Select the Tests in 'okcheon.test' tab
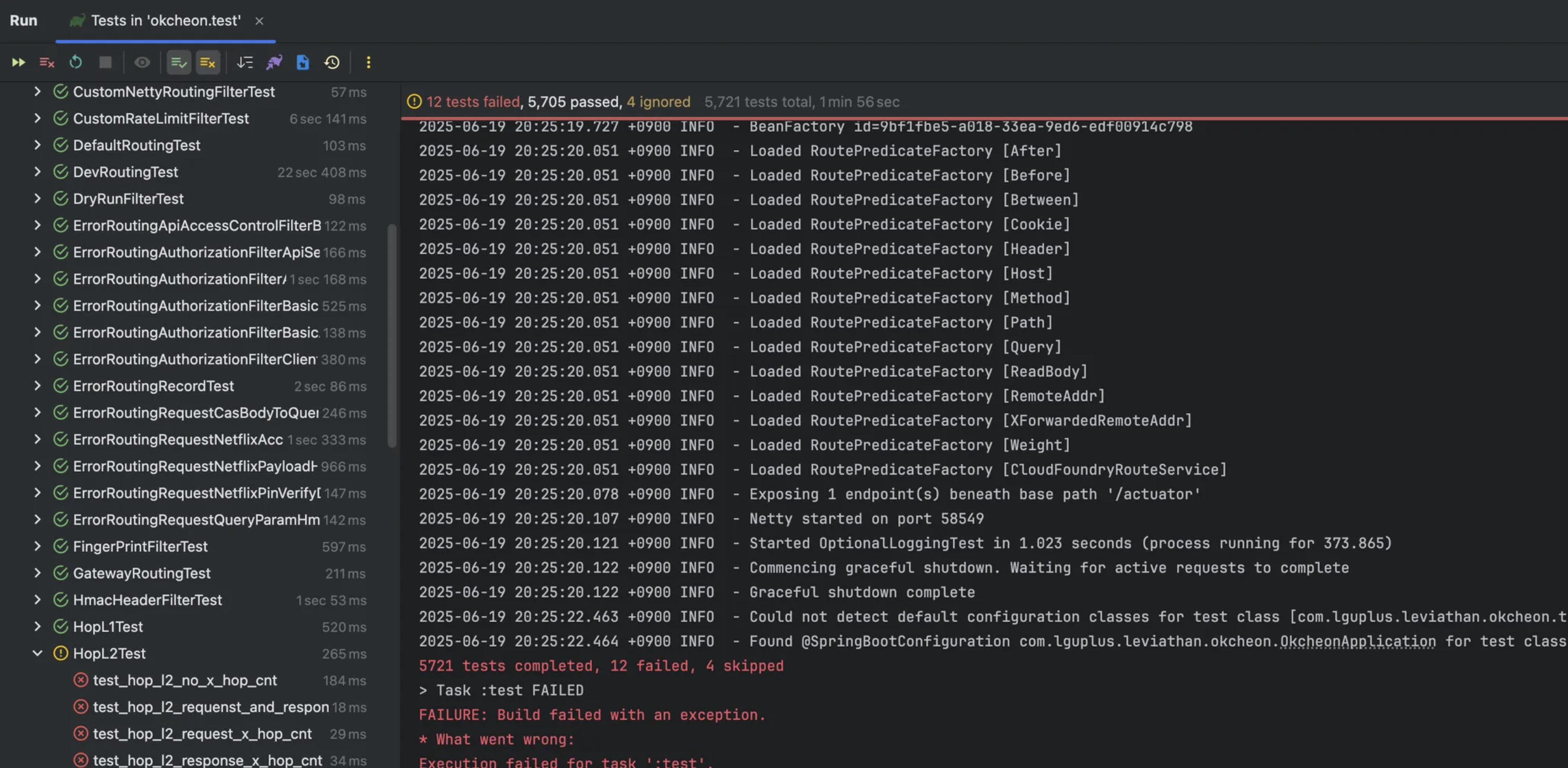The height and width of the screenshot is (768, 1568). click(166, 21)
